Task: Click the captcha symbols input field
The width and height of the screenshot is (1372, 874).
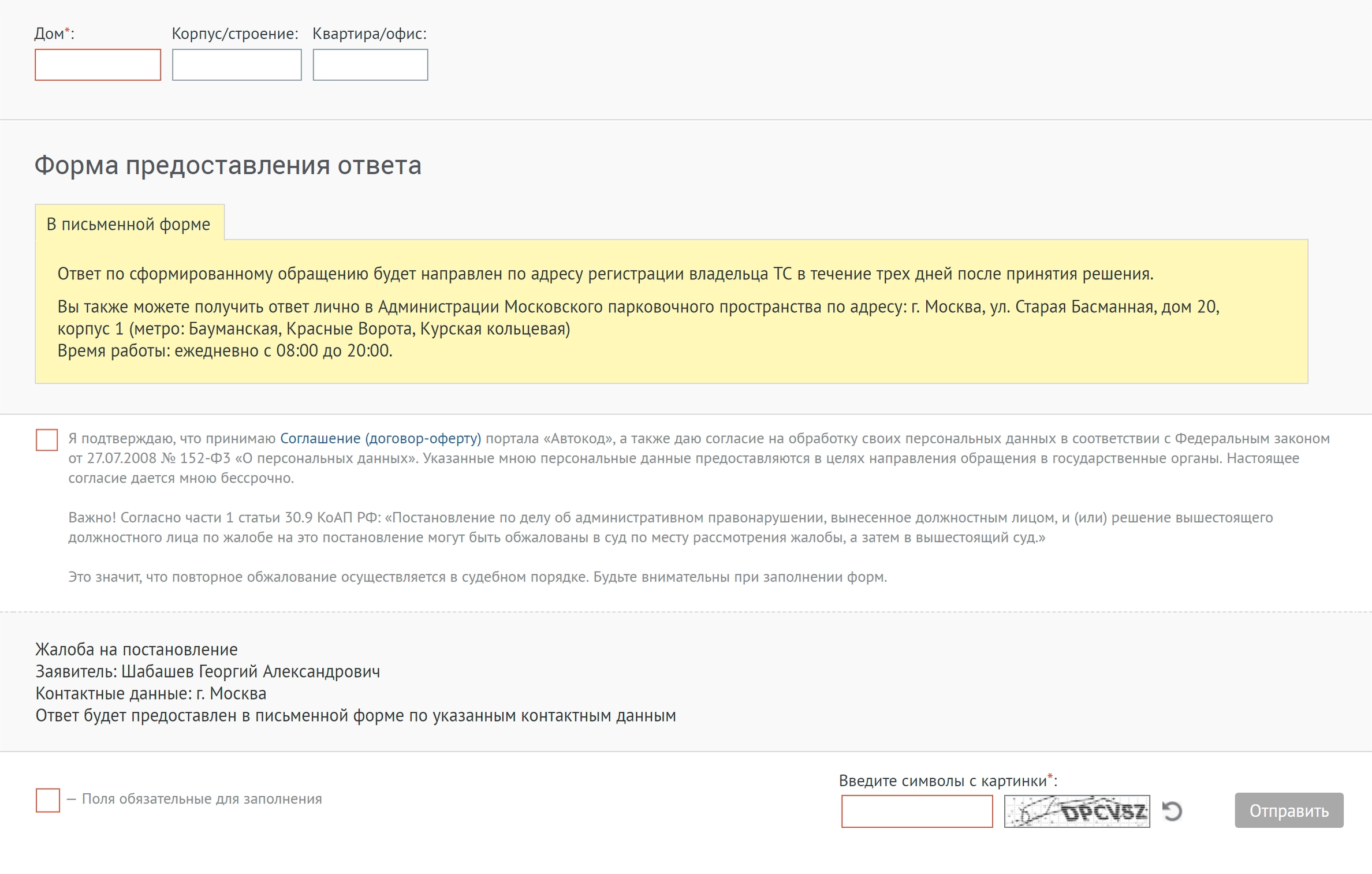Action: (x=917, y=811)
